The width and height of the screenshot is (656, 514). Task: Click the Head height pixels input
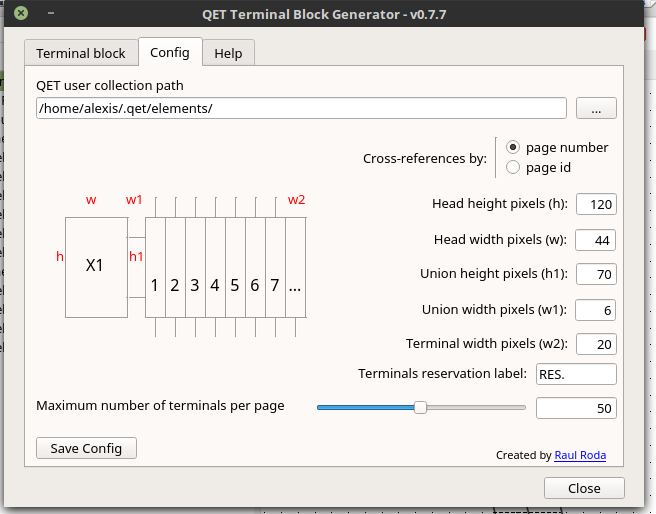(x=596, y=204)
